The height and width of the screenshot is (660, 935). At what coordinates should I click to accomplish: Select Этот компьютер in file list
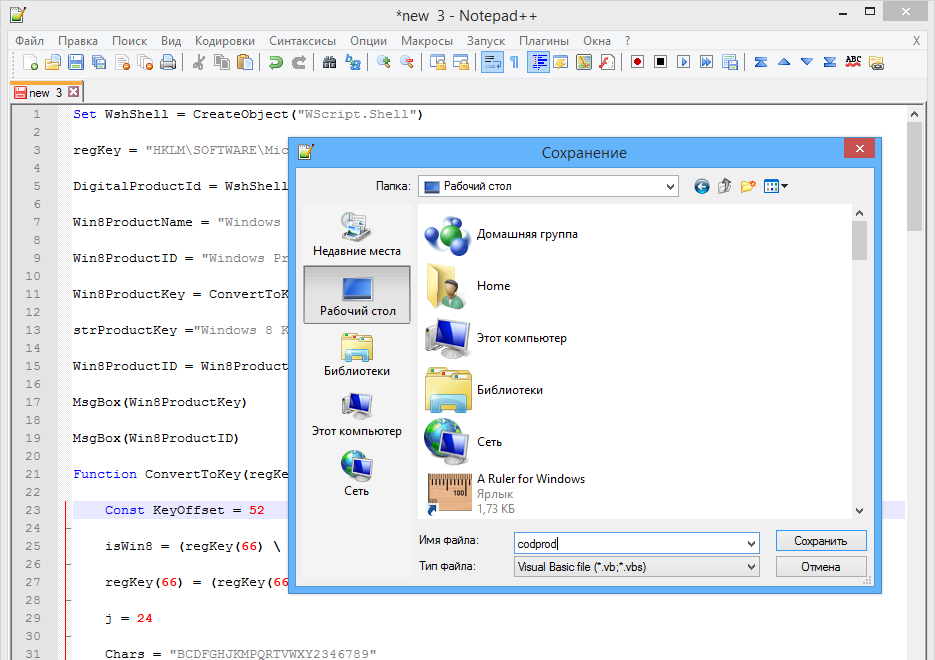(496, 338)
